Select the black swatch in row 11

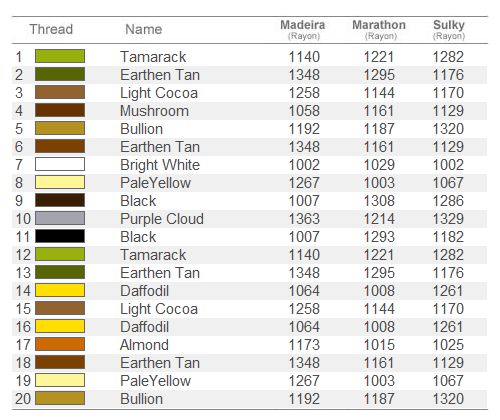point(60,236)
